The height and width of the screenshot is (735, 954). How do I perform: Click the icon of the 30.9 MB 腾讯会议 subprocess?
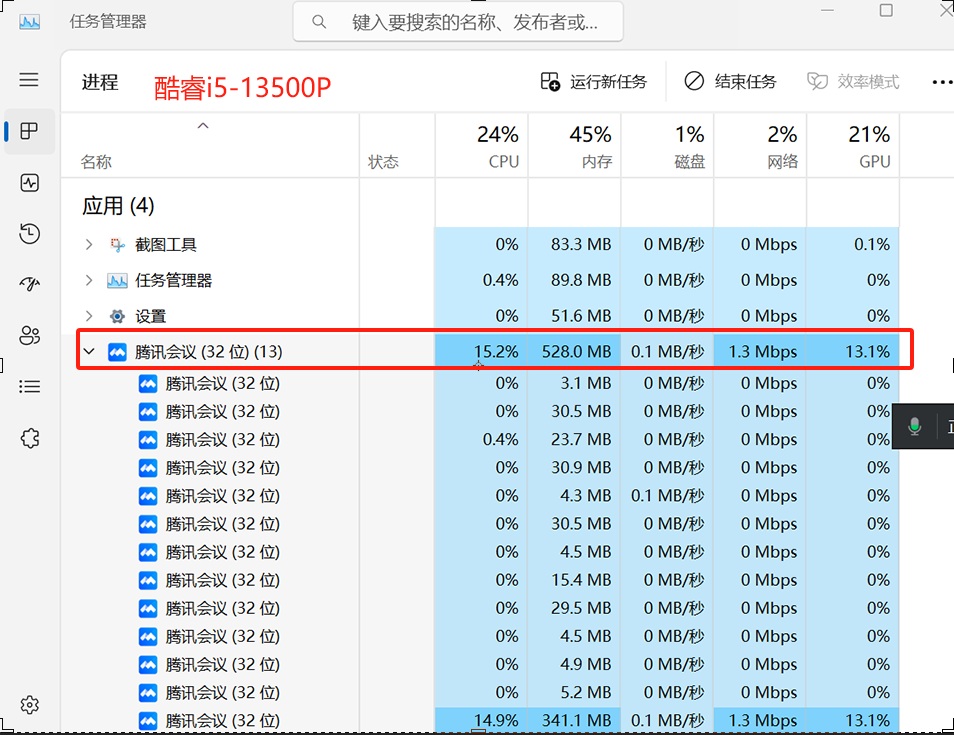coord(148,468)
